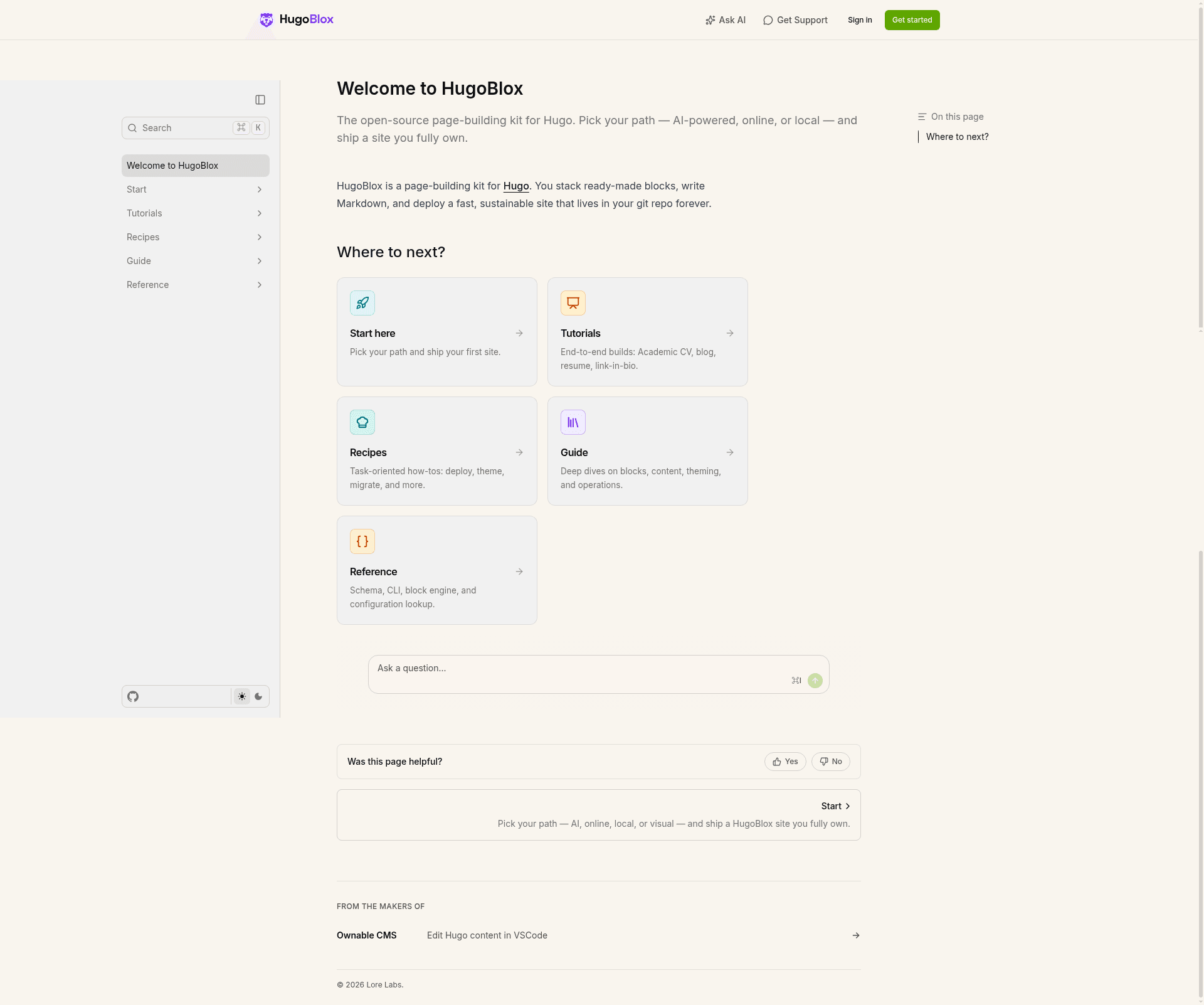Click the On this page list icon

(922, 117)
